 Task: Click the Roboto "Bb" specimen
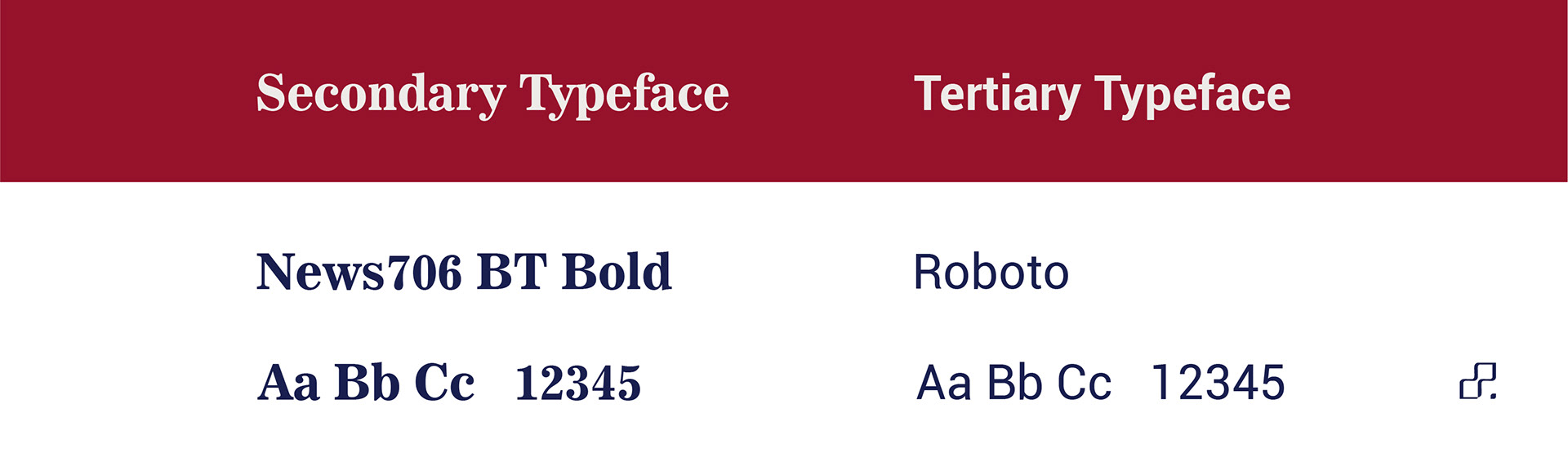tap(1014, 383)
